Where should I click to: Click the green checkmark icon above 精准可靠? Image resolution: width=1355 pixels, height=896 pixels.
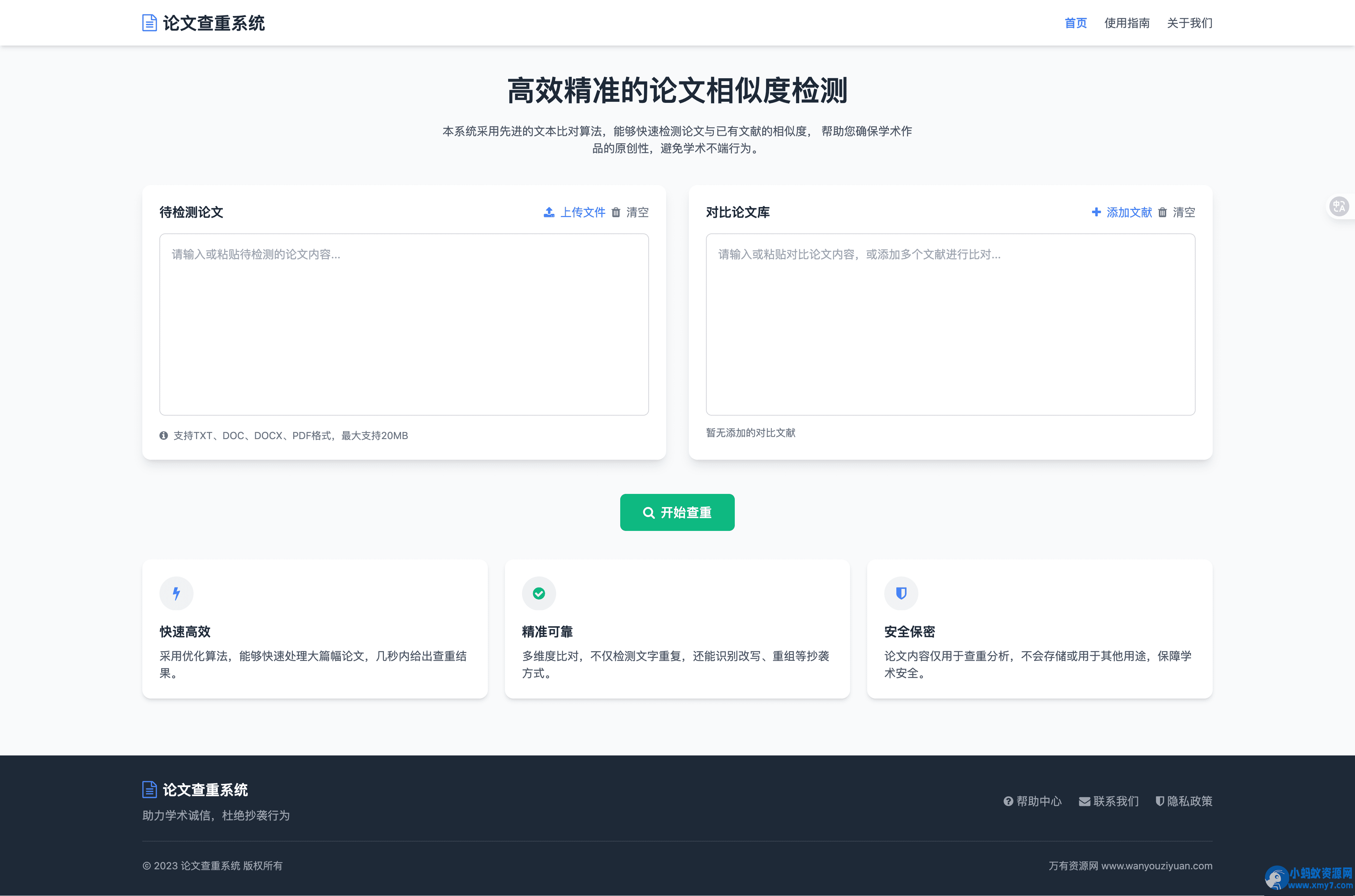[539, 593]
